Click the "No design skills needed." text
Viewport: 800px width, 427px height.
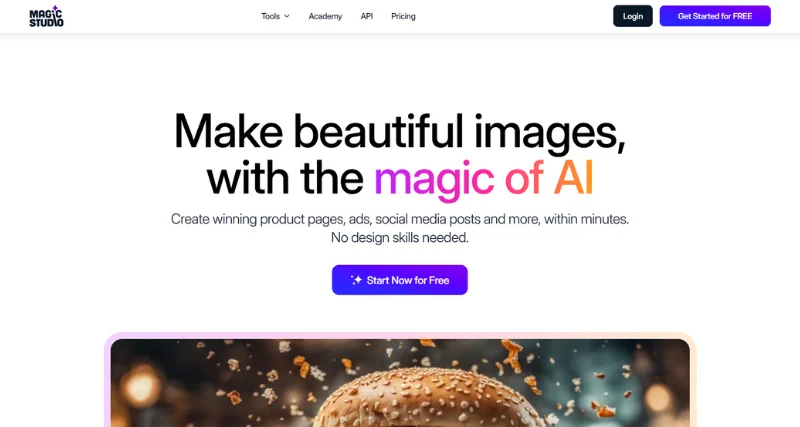click(x=400, y=238)
